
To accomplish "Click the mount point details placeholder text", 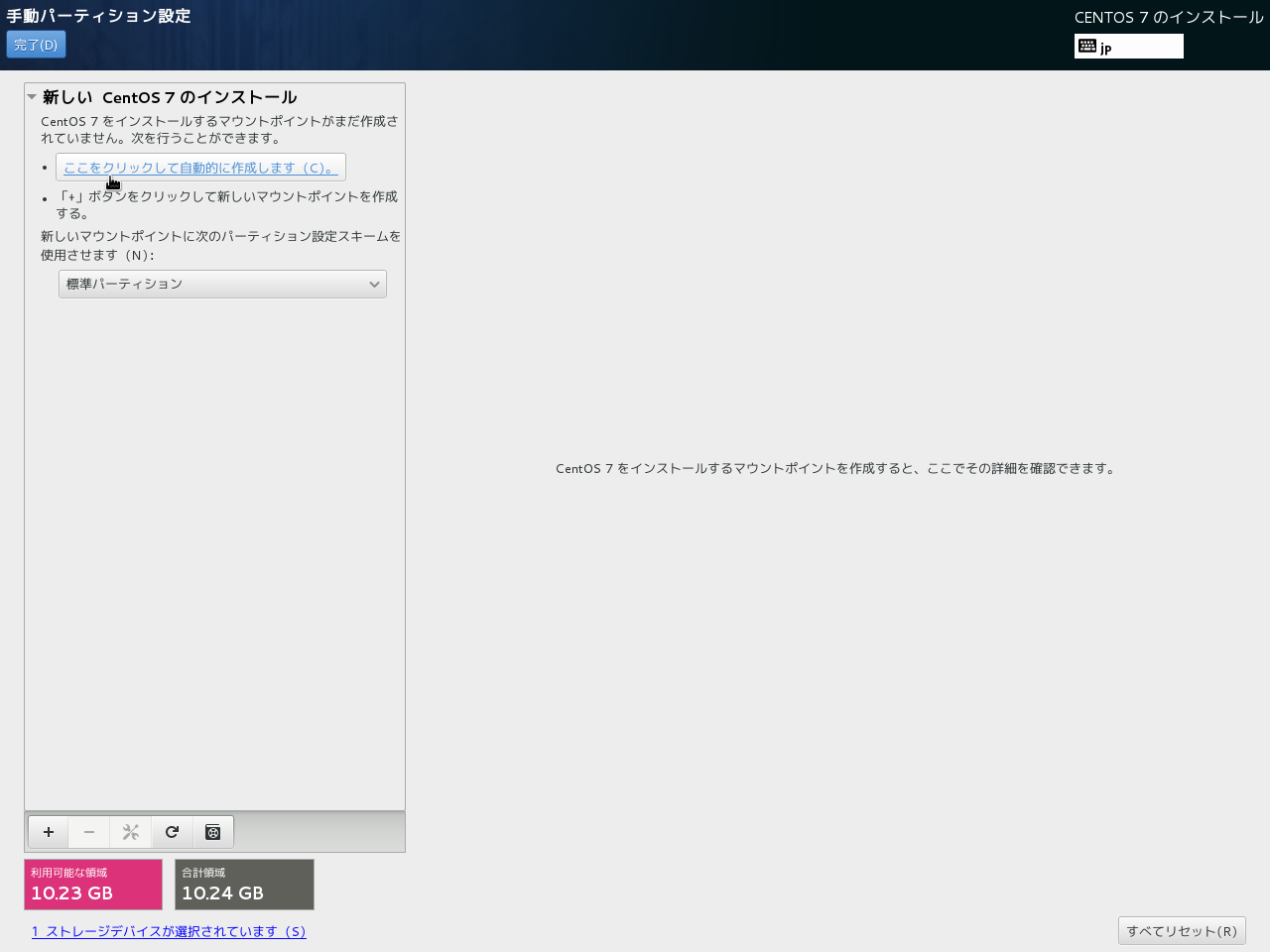I will [x=836, y=469].
